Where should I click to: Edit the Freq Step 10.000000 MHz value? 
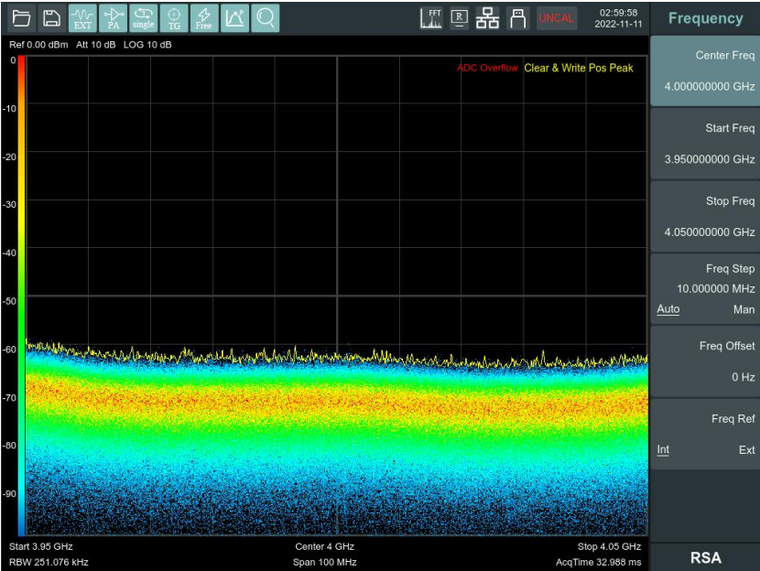[x=715, y=289]
